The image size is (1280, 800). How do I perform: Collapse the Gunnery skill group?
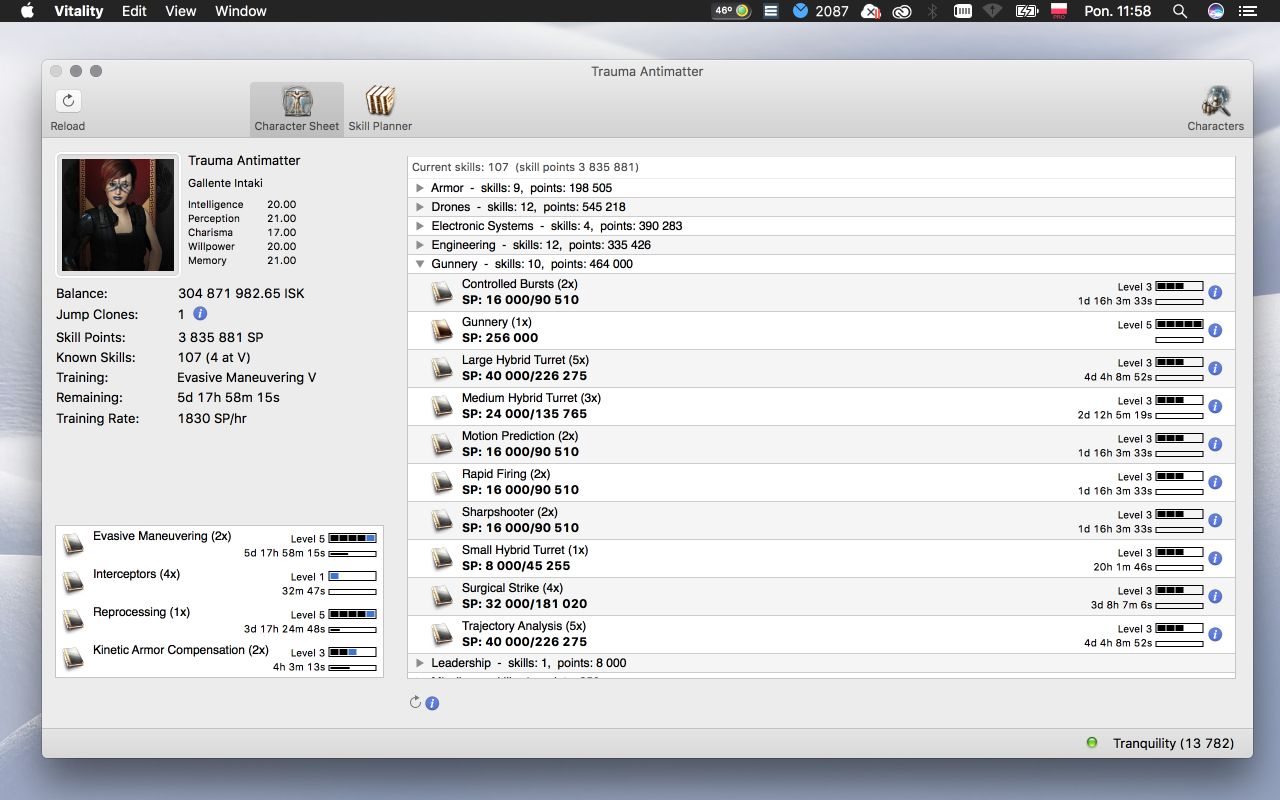pyautogui.click(x=420, y=264)
